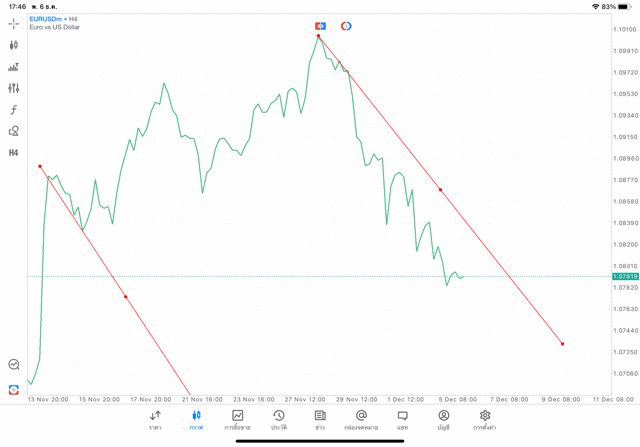This screenshot has width=640, height=447.
Task: Open the candlestick chart type icon
Action: [x=14, y=45]
